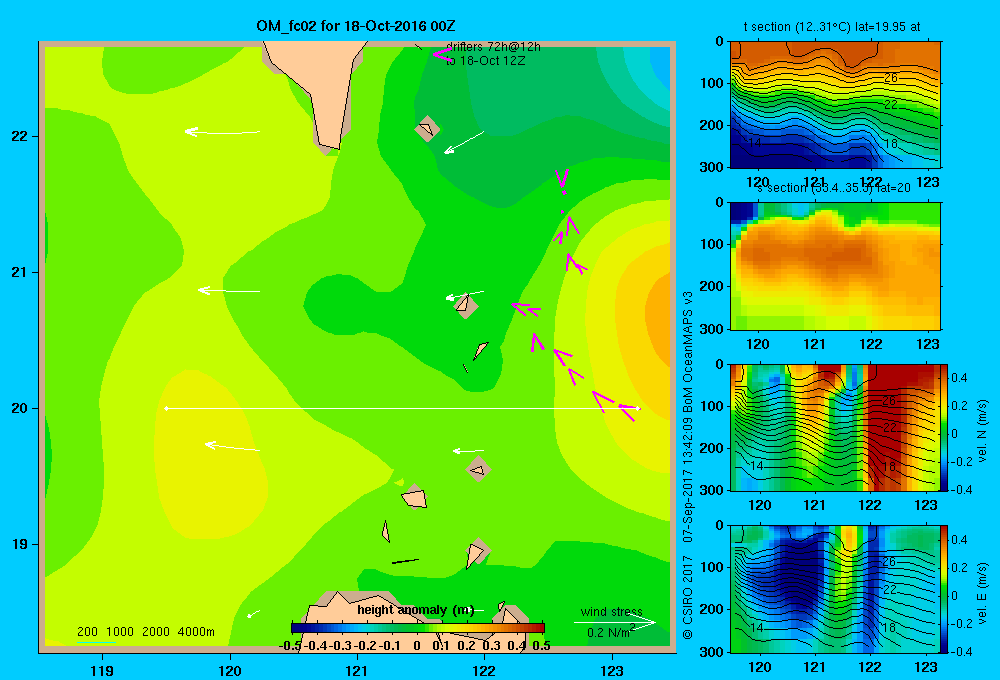Open the temperature section panel
Image resolution: width=1000 pixels, height=680 pixels.
pyautogui.click(x=835, y=105)
